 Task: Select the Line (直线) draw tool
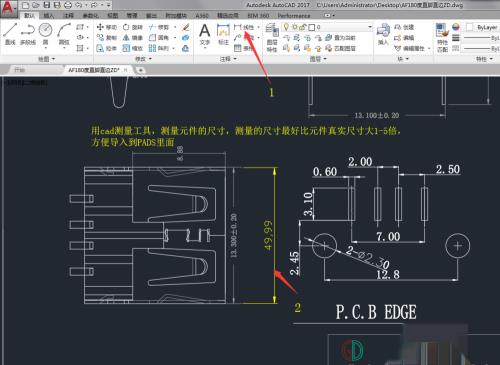tap(10, 33)
